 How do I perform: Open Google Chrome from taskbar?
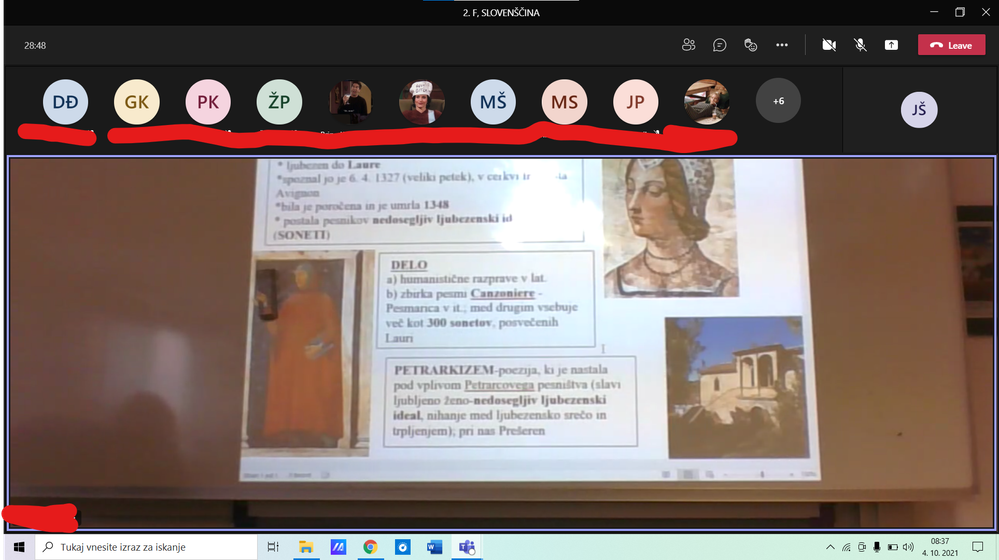(x=370, y=547)
